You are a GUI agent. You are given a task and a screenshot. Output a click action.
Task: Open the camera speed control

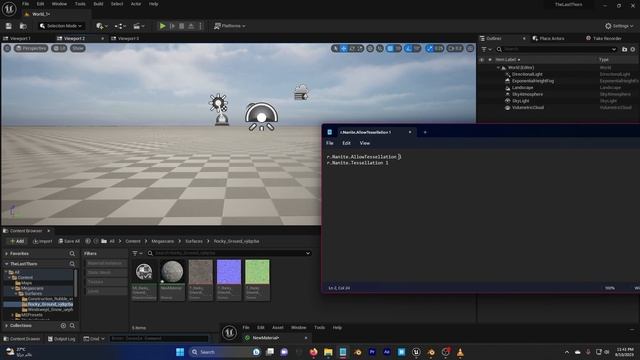pyautogui.click(x=455, y=49)
